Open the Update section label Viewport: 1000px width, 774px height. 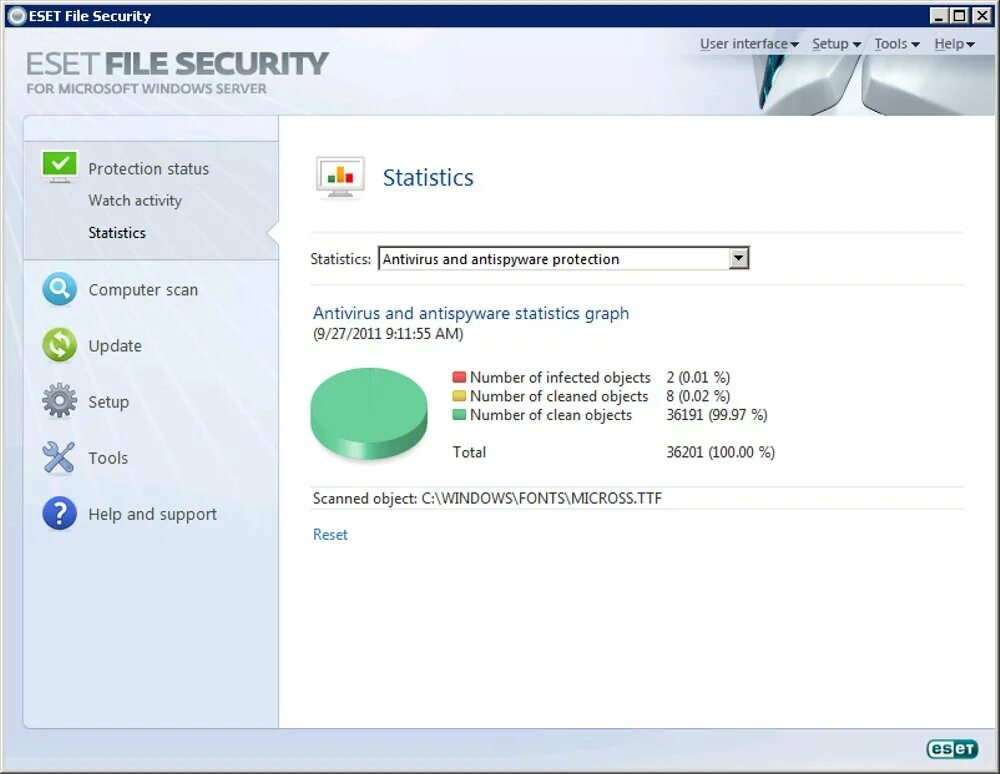pyautogui.click(x=115, y=346)
